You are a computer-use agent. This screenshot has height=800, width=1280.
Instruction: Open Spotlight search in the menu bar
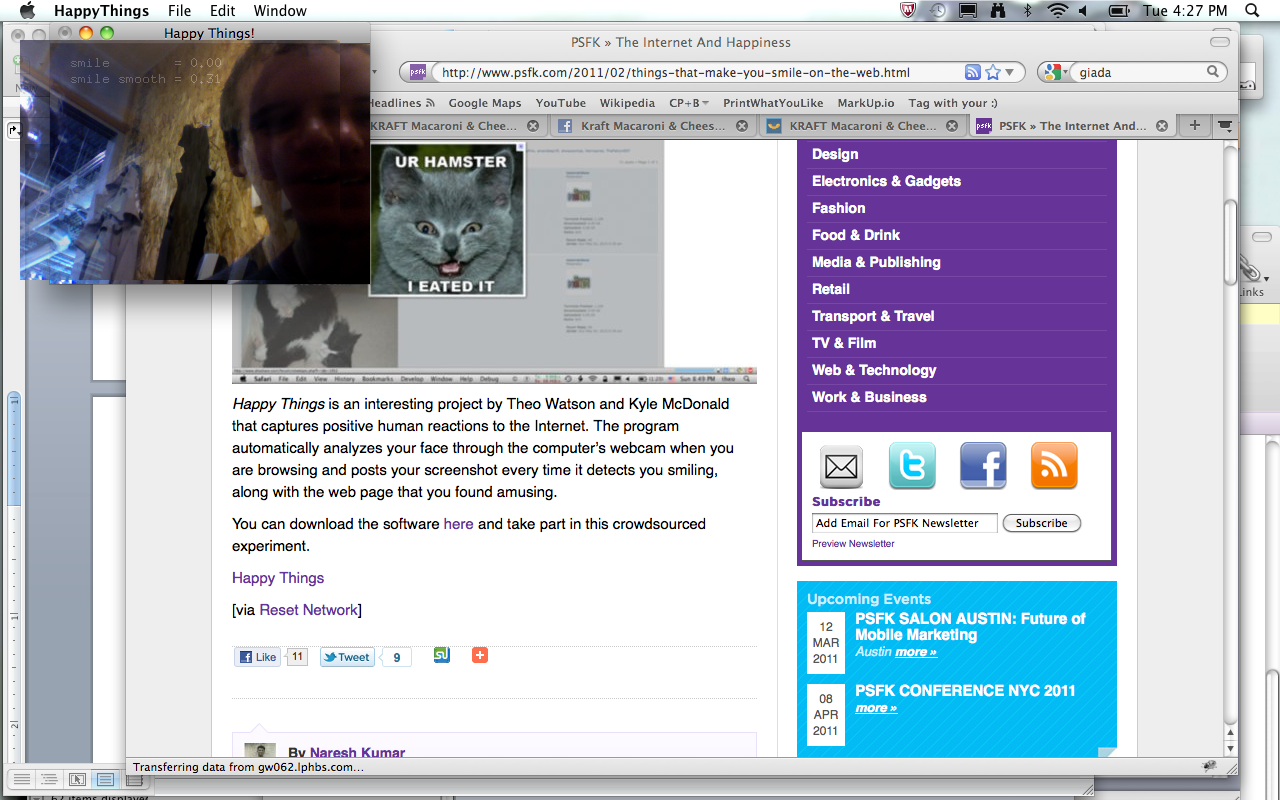point(1252,11)
